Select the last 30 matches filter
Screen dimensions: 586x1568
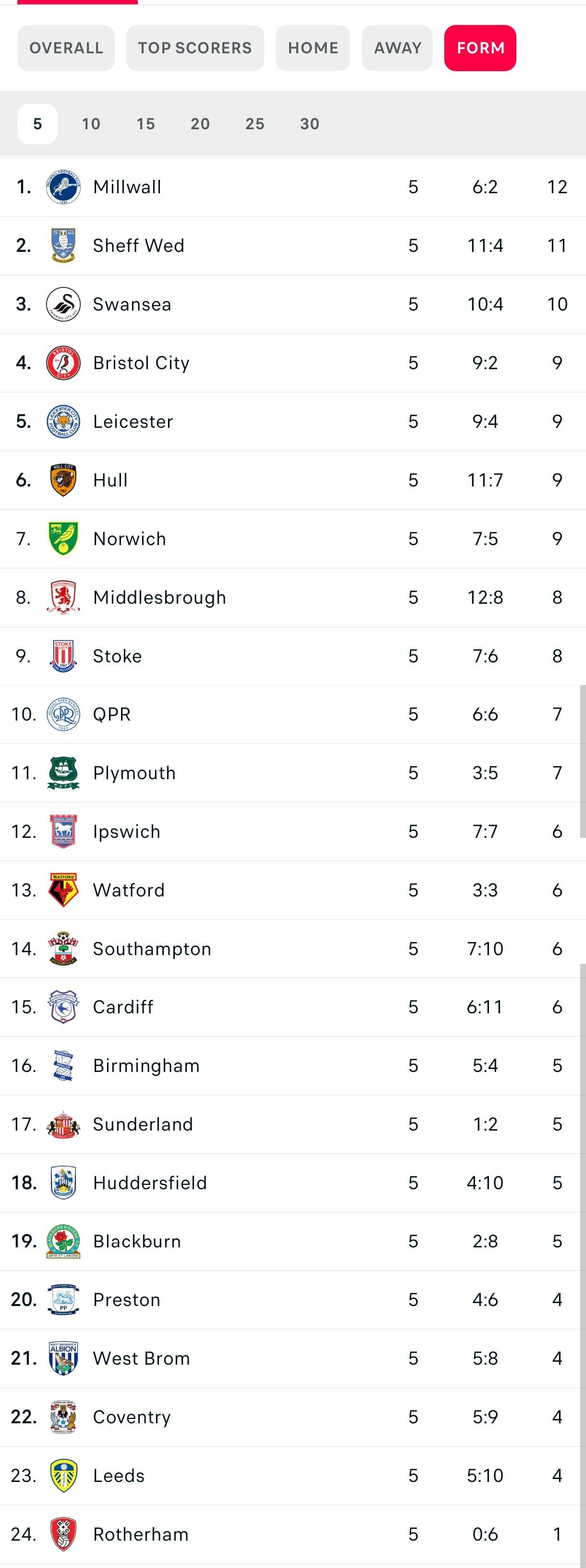(x=310, y=124)
